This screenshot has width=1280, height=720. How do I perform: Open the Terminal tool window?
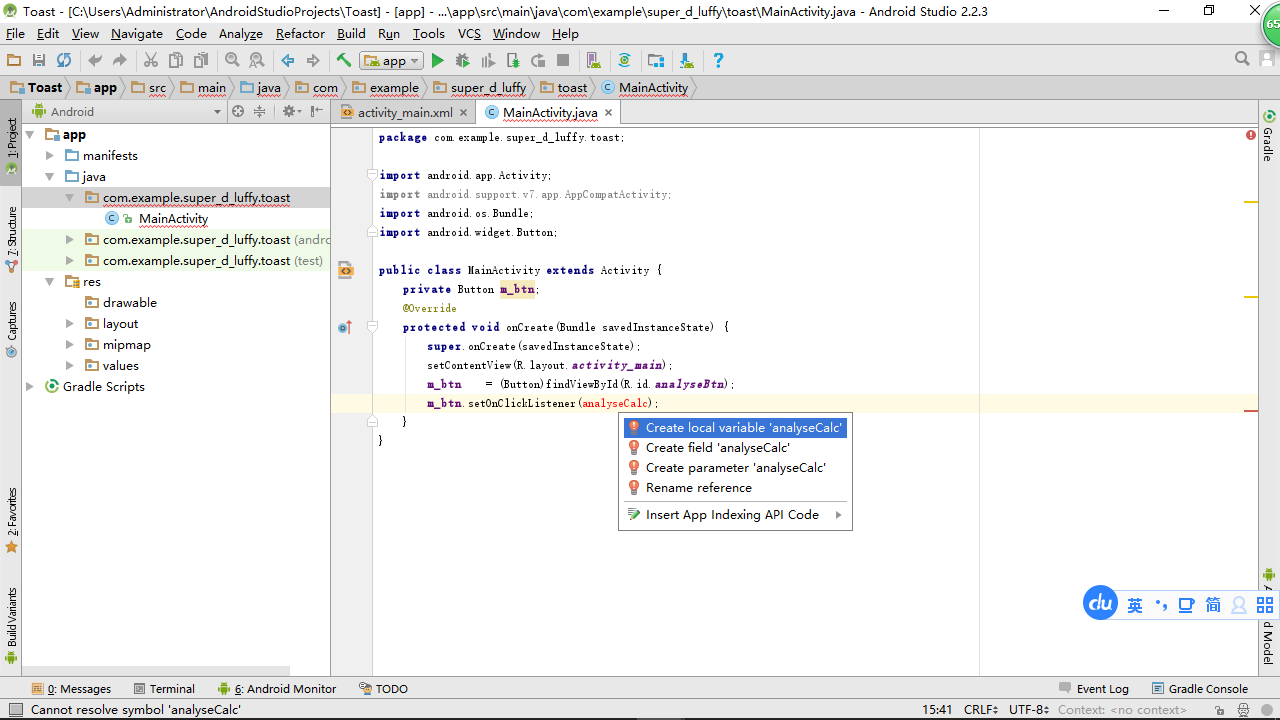point(163,688)
